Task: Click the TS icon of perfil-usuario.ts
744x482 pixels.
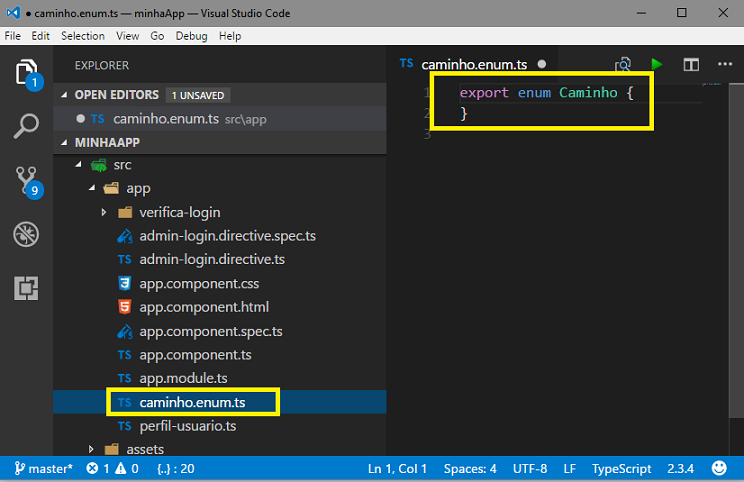Action: (x=124, y=426)
